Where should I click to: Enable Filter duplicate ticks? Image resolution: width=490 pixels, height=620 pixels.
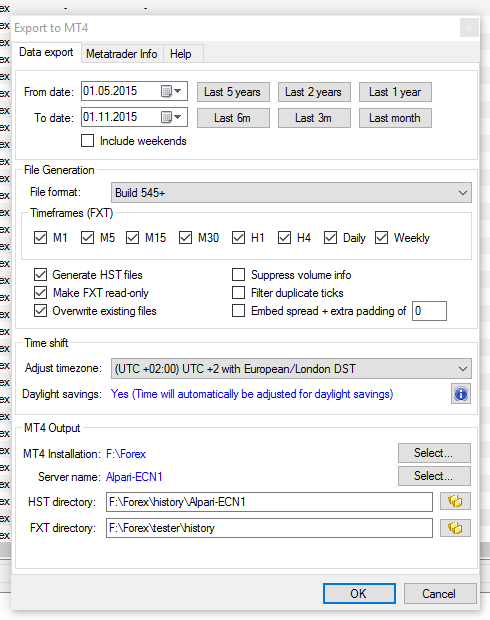[238, 293]
